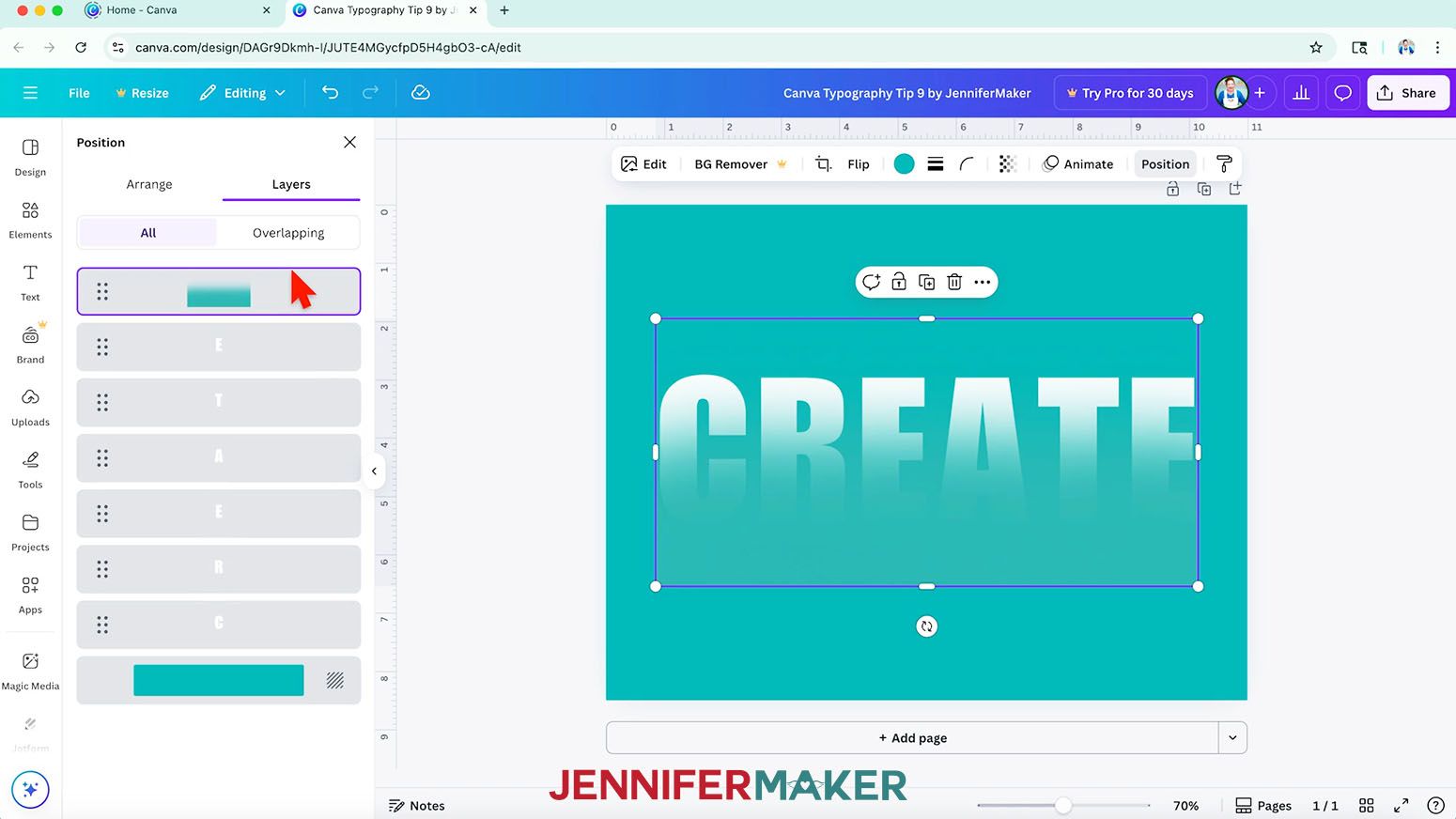This screenshot has height=819, width=1456.
Task: Duplicate the selected element from floating toolbar
Action: 926,282
